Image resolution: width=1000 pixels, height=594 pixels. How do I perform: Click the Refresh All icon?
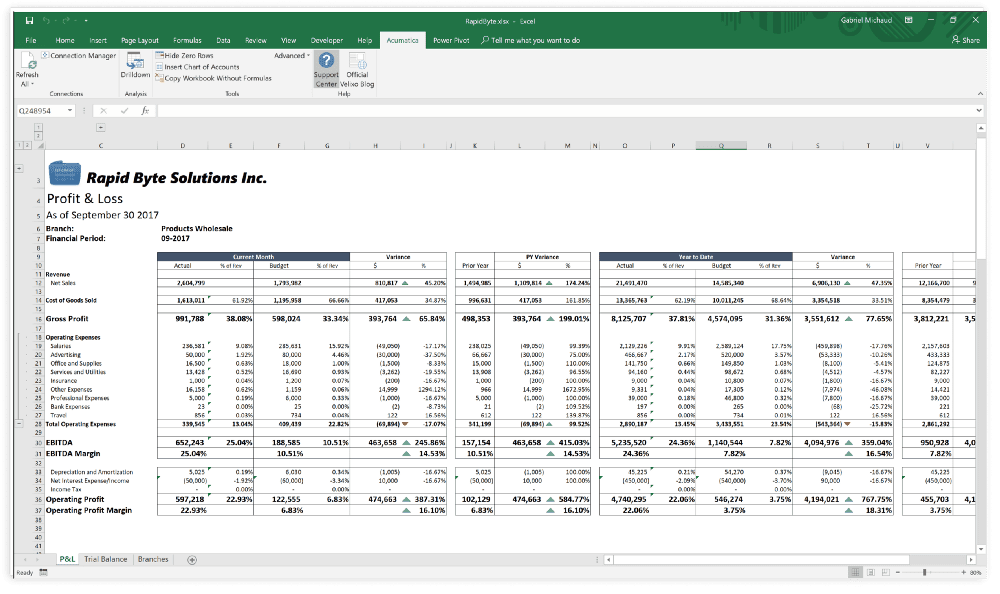[27, 61]
